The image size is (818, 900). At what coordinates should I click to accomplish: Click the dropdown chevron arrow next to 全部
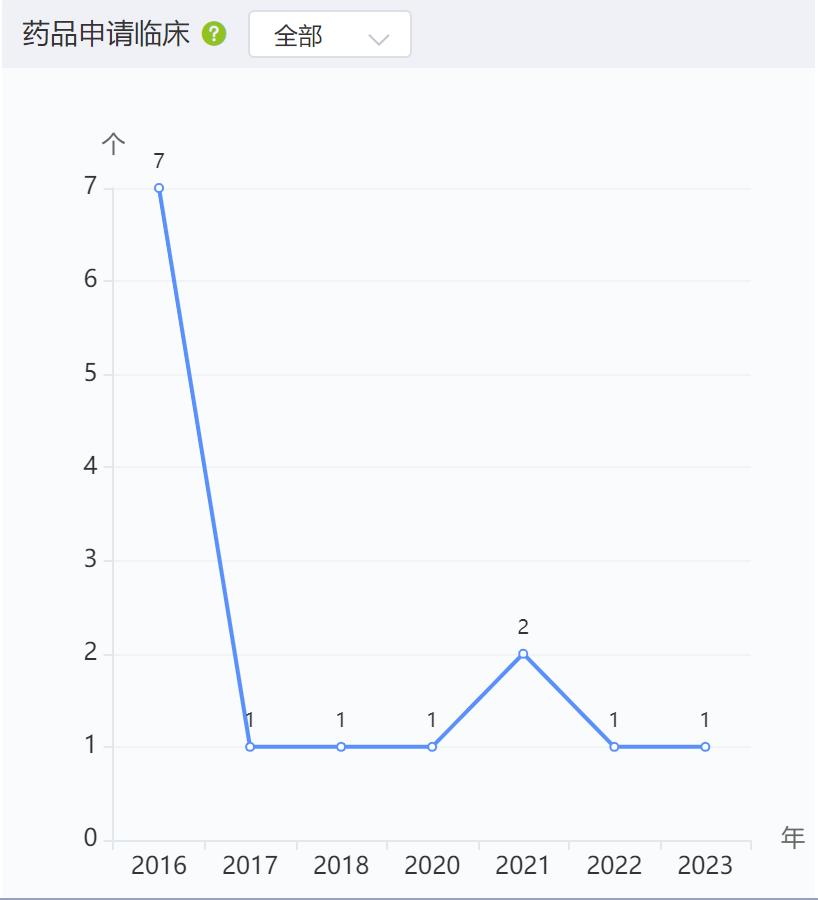pos(379,39)
